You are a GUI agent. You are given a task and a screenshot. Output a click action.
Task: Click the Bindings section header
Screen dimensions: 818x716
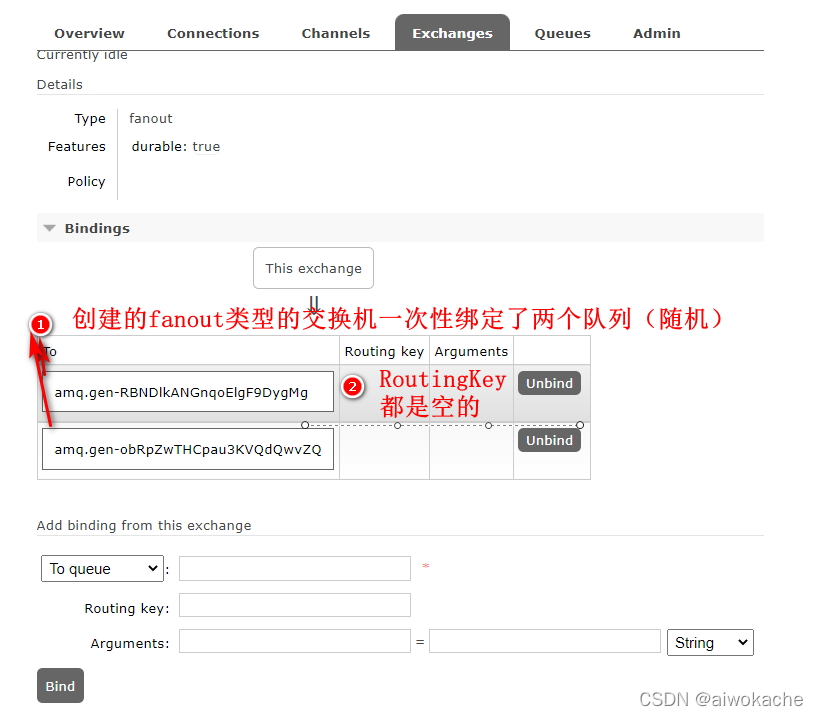(400, 228)
